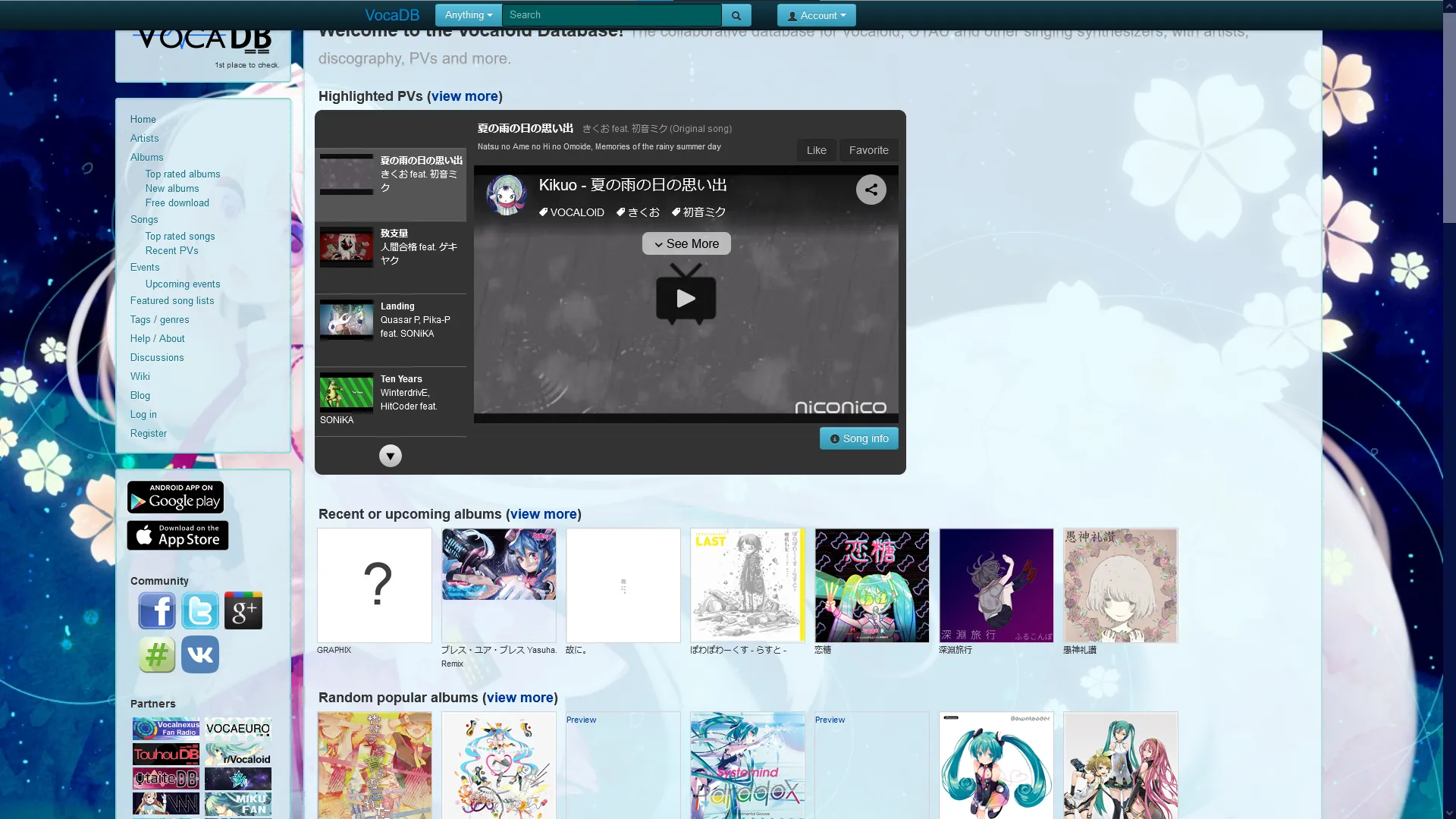Click the green hashtag IRC icon
Image resolution: width=1456 pixels, height=819 pixels.
pos(157,654)
